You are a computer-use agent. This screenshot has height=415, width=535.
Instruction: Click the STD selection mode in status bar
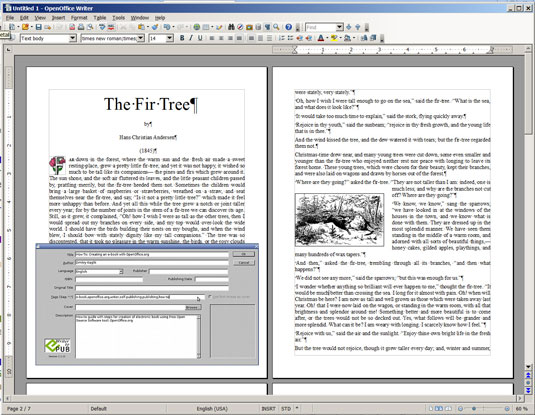[x=286, y=409]
